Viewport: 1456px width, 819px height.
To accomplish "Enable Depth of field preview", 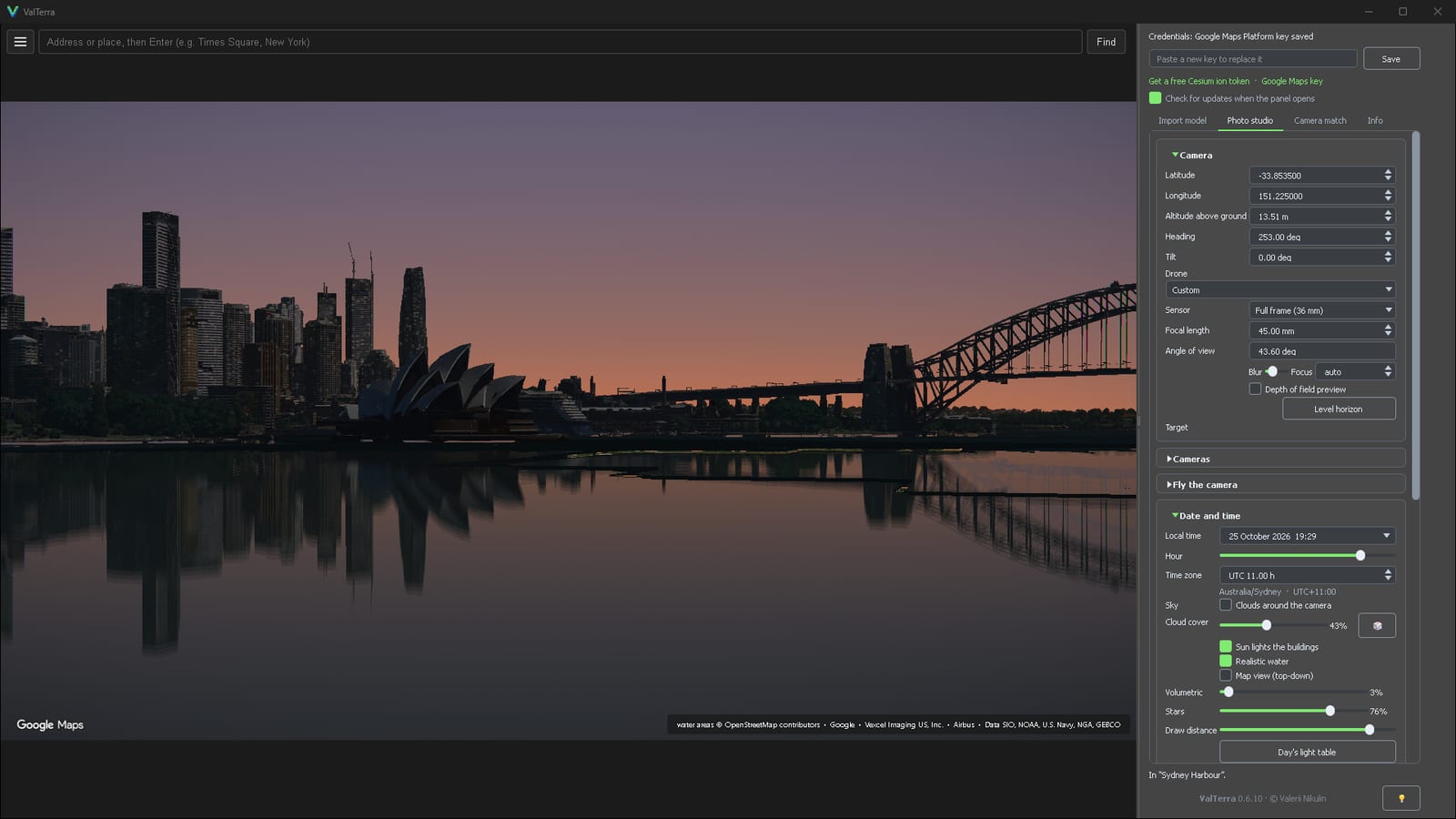I will pyautogui.click(x=1255, y=389).
